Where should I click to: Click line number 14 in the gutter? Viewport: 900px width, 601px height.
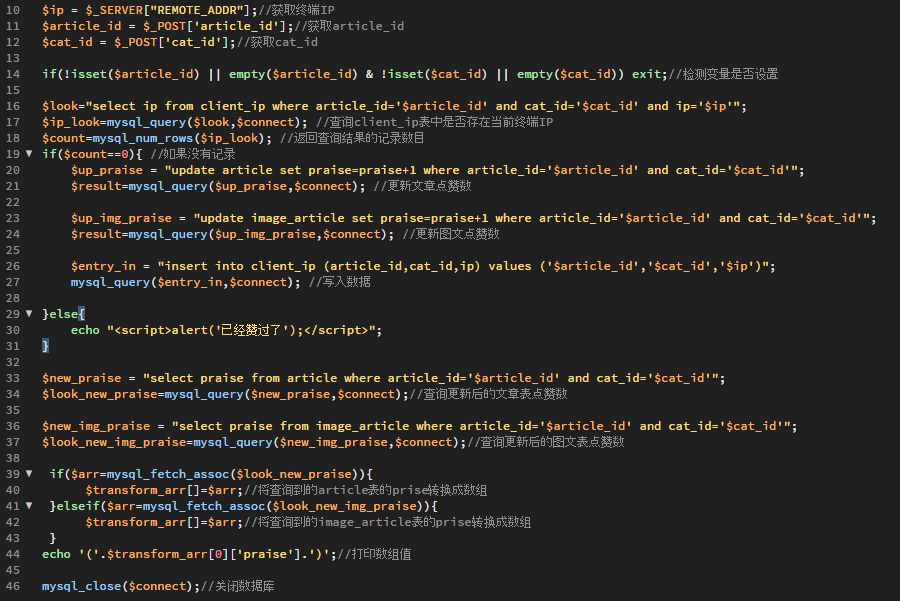(13, 74)
